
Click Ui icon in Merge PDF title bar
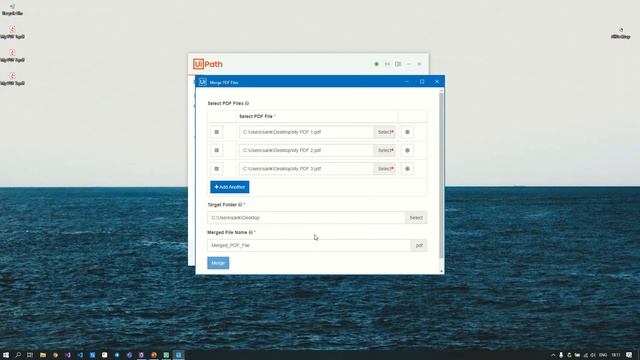203,82
